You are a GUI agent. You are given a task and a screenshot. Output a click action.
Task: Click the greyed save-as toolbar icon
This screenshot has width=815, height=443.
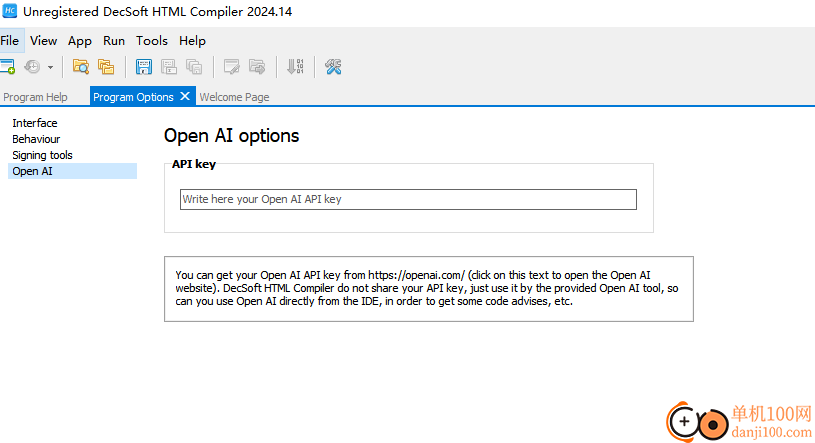pyautogui.click(x=169, y=67)
